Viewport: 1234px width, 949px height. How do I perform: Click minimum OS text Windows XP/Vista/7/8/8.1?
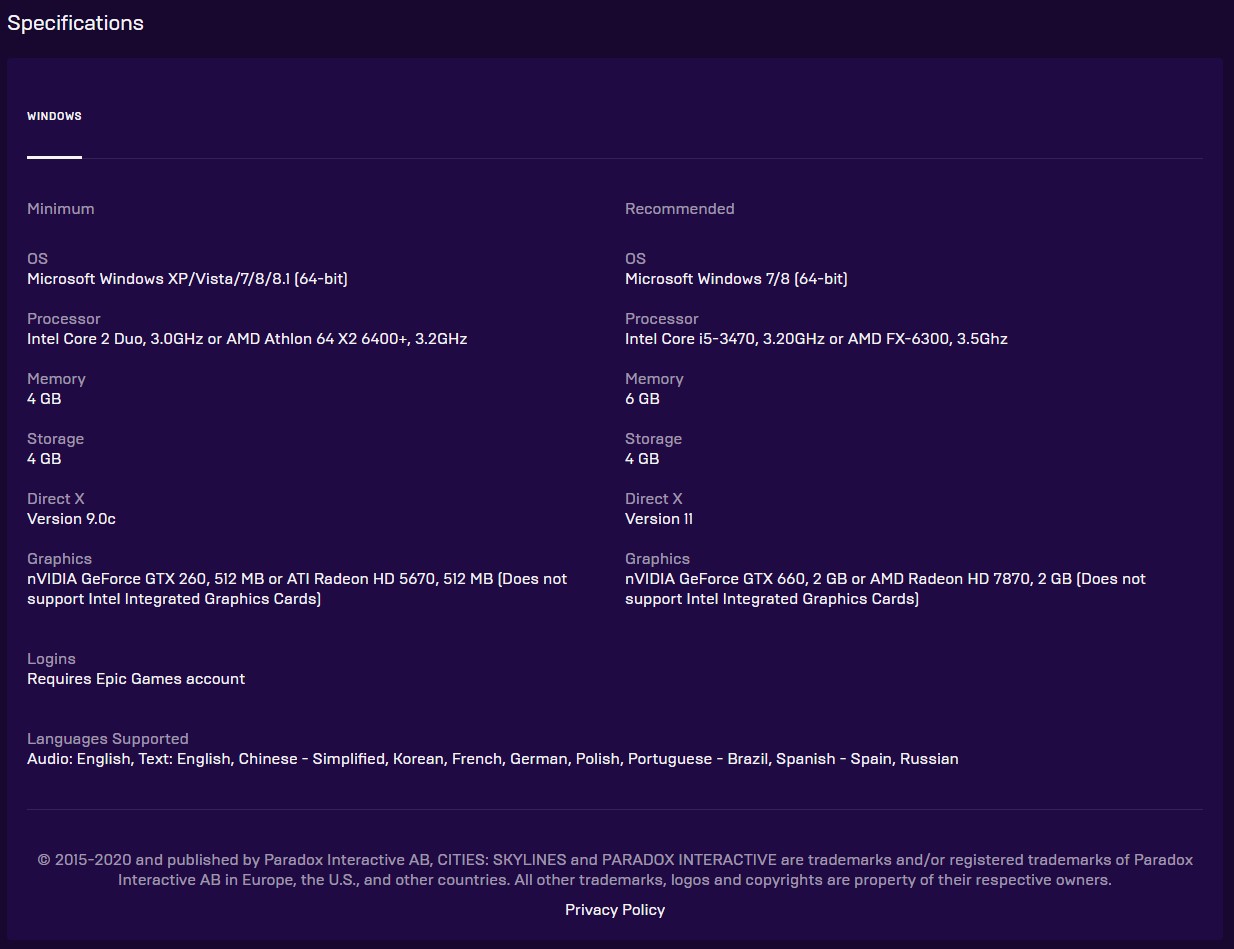click(x=187, y=279)
